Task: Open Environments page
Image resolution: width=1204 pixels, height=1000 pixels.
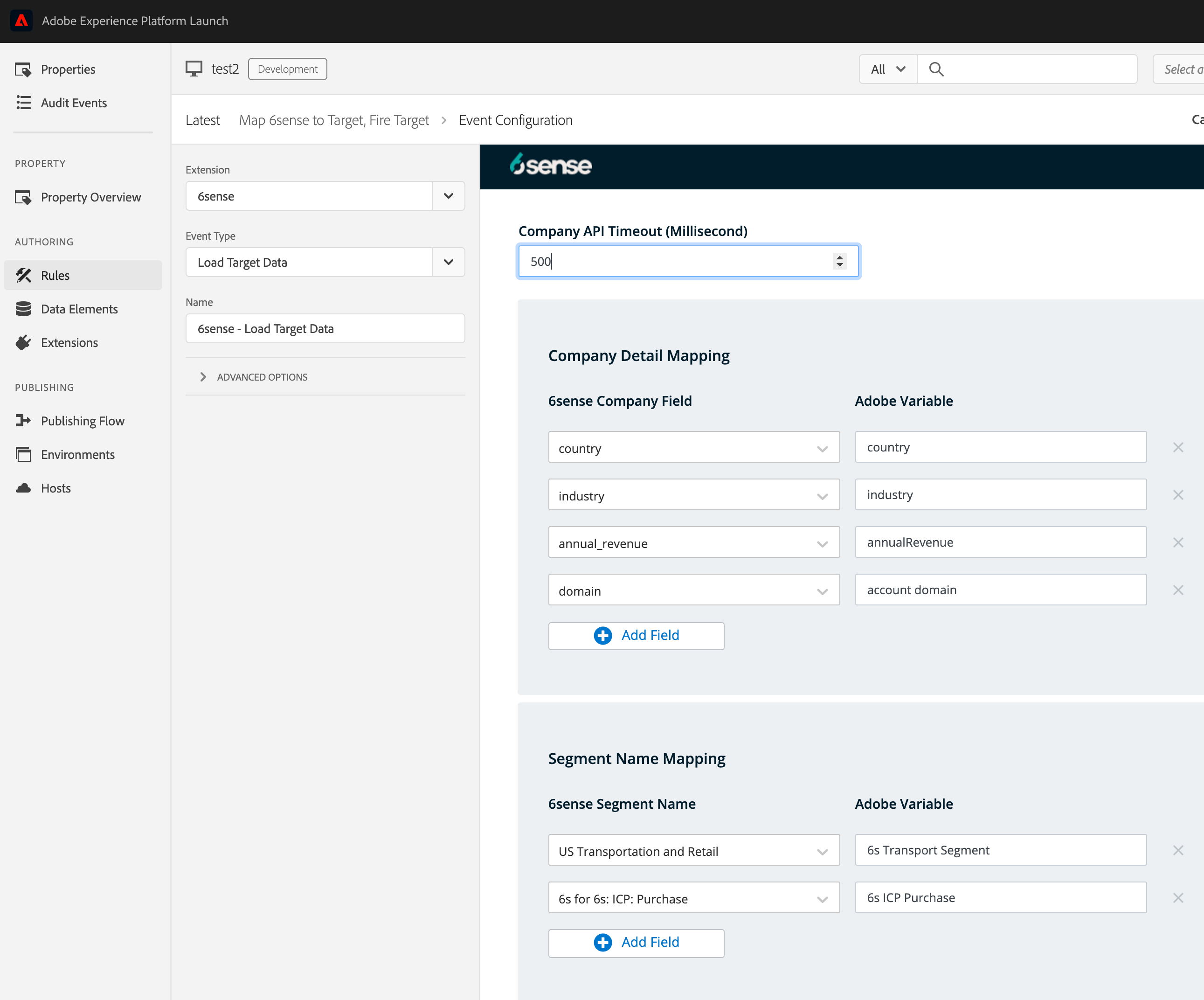Action: (65, 455)
